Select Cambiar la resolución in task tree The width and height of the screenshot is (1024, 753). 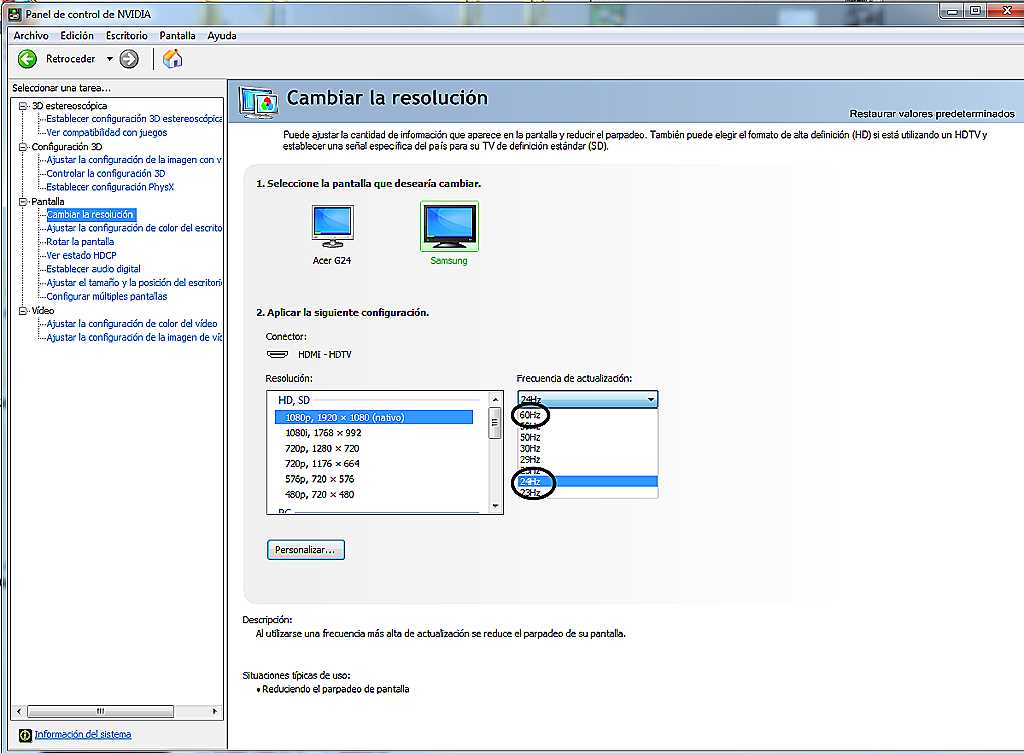91,214
